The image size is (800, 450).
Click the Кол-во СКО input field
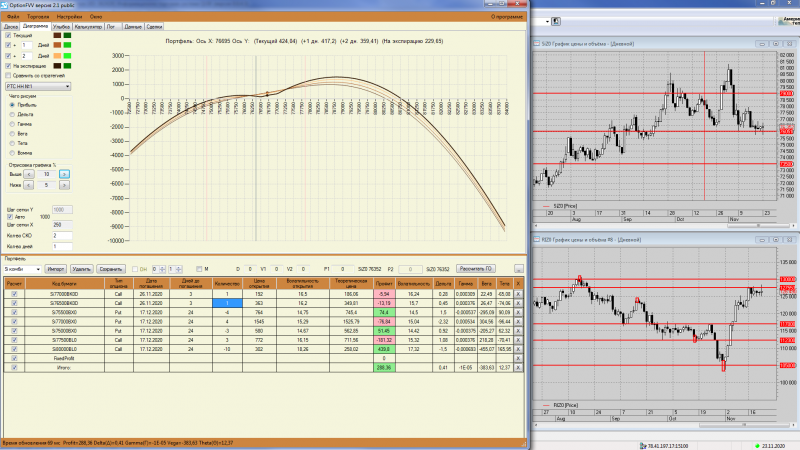tap(62, 236)
